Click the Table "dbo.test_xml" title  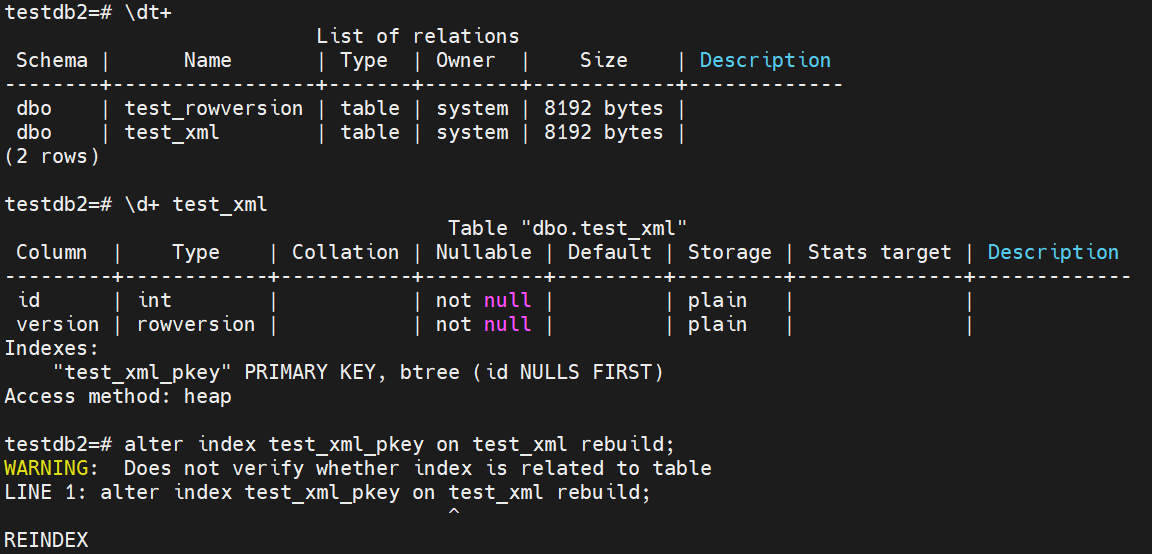567,229
